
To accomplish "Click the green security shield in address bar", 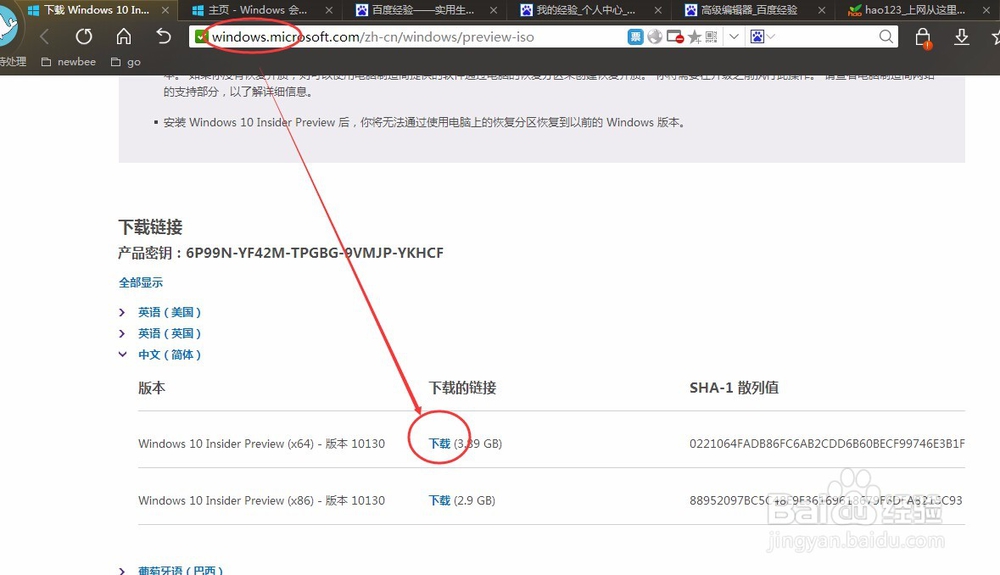I will click(202, 37).
